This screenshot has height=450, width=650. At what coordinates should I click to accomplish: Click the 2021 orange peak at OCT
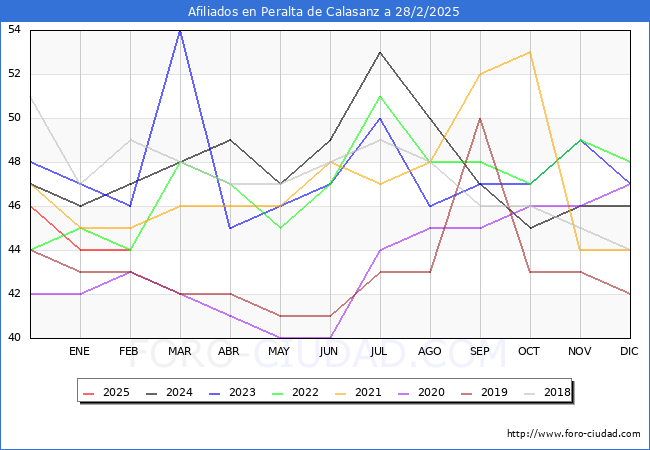pyautogui.click(x=530, y=52)
